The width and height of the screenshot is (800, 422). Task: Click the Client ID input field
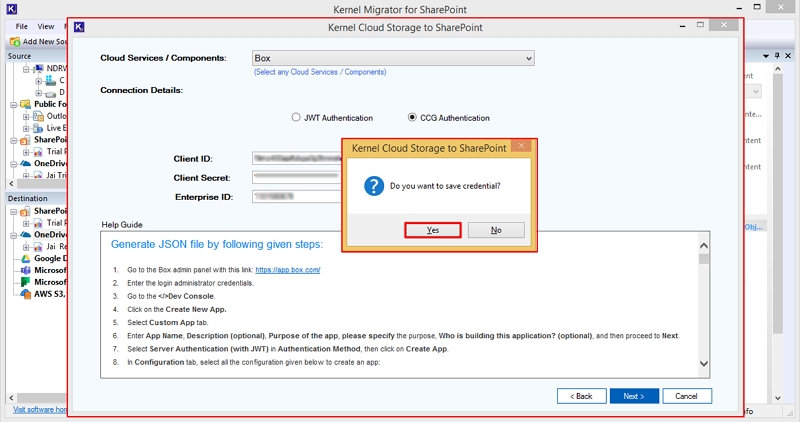296,159
